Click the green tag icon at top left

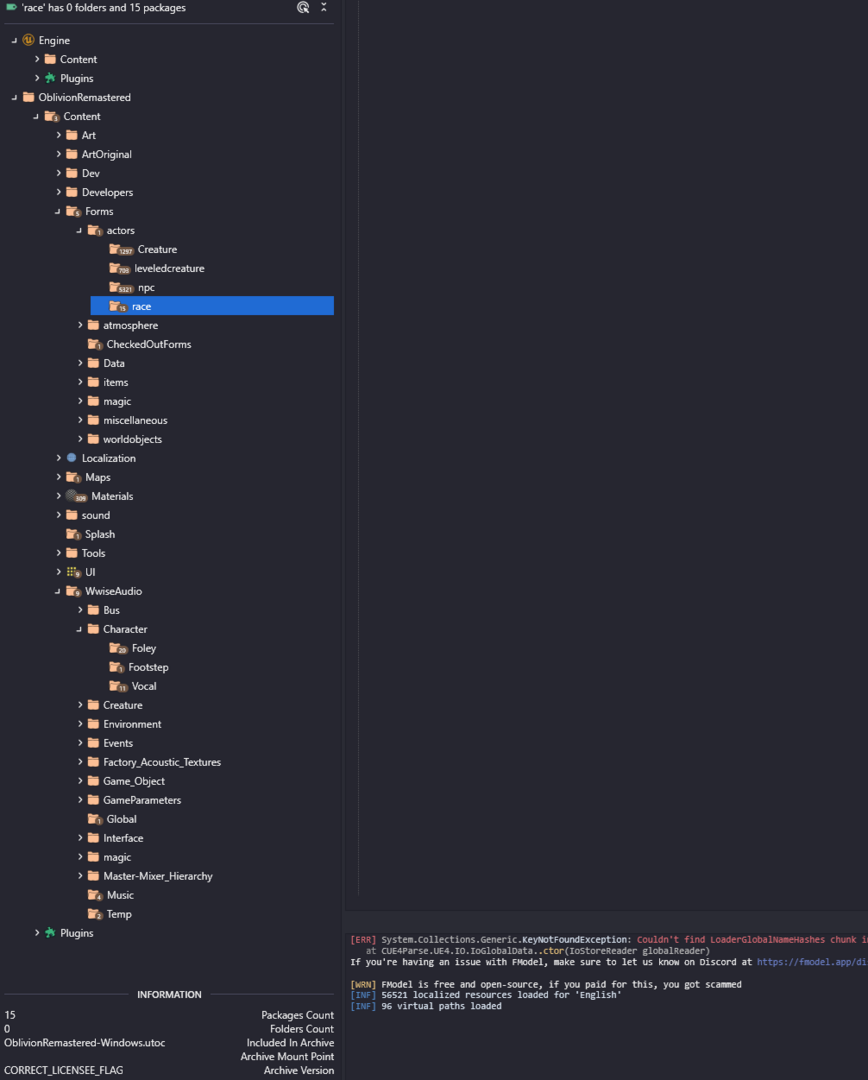point(11,7)
